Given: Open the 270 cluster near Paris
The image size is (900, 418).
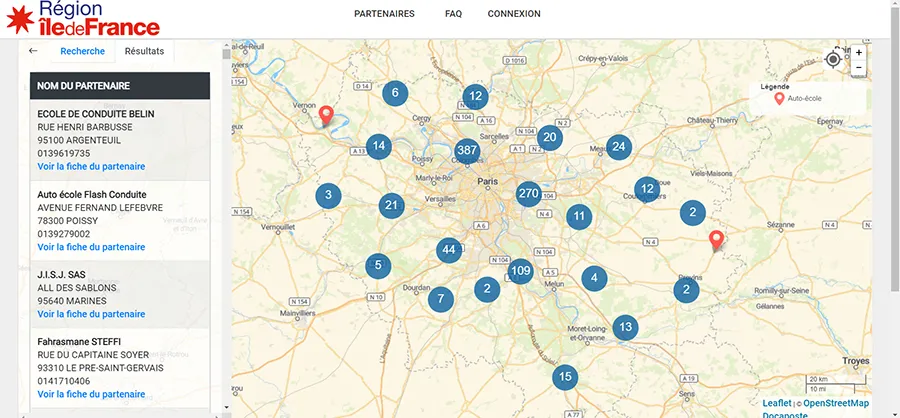Looking at the screenshot, I should click(529, 194).
